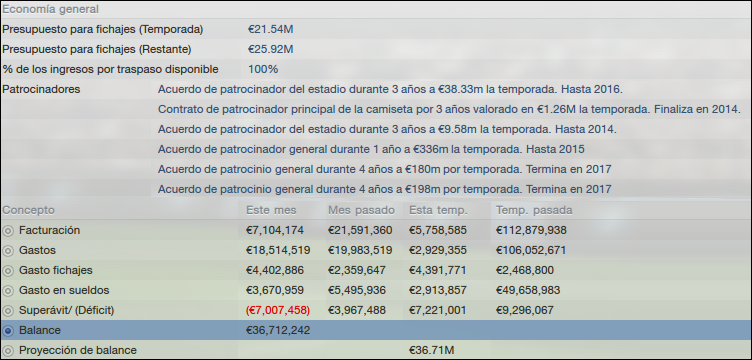Open the €180m general sponsorship agreement
The image size is (752, 360).
tap(385, 170)
